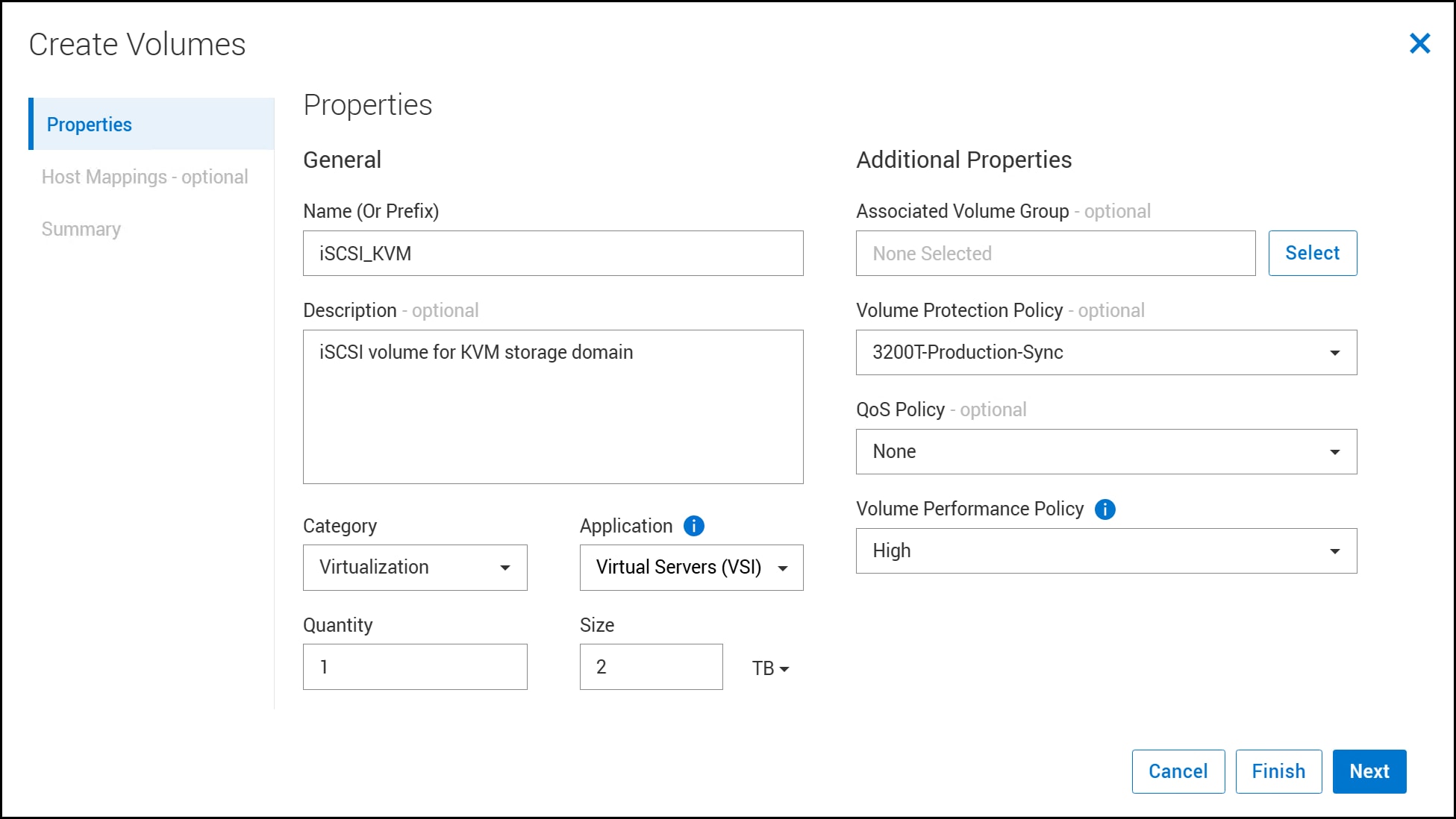Screen dimensions: 1456x819
Task: Open the TB size unit dropdown
Action: pyautogui.click(x=771, y=668)
